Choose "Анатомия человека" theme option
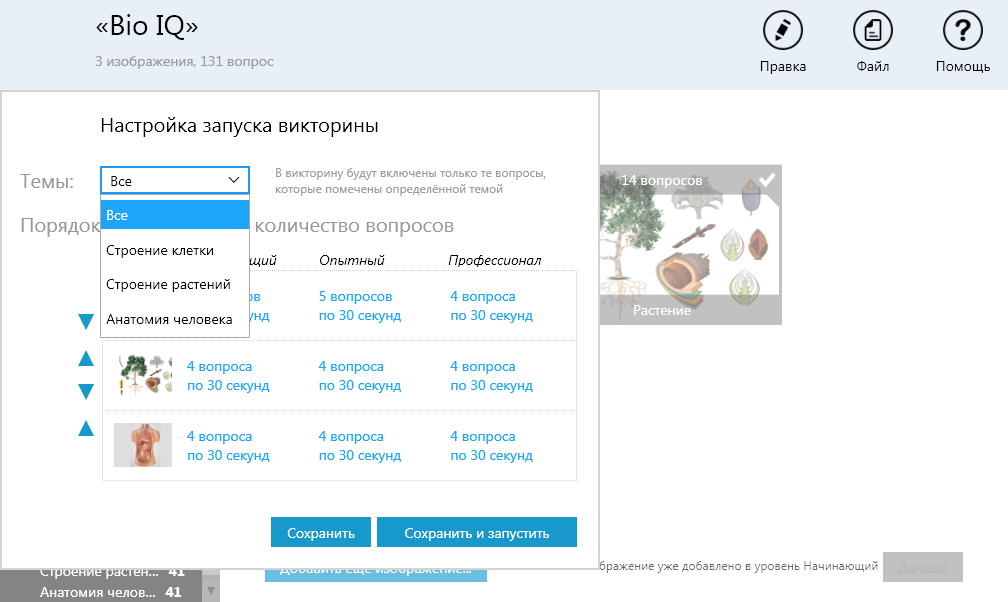Image resolution: width=1008 pixels, height=602 pixels. pyautogui.click(x=165, y=318)
